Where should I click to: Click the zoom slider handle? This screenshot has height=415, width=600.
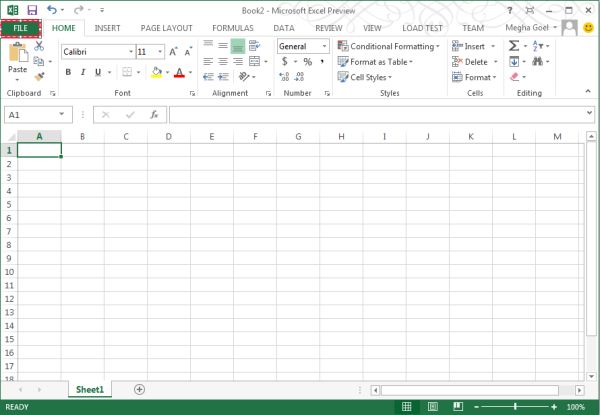pos(515,407)
